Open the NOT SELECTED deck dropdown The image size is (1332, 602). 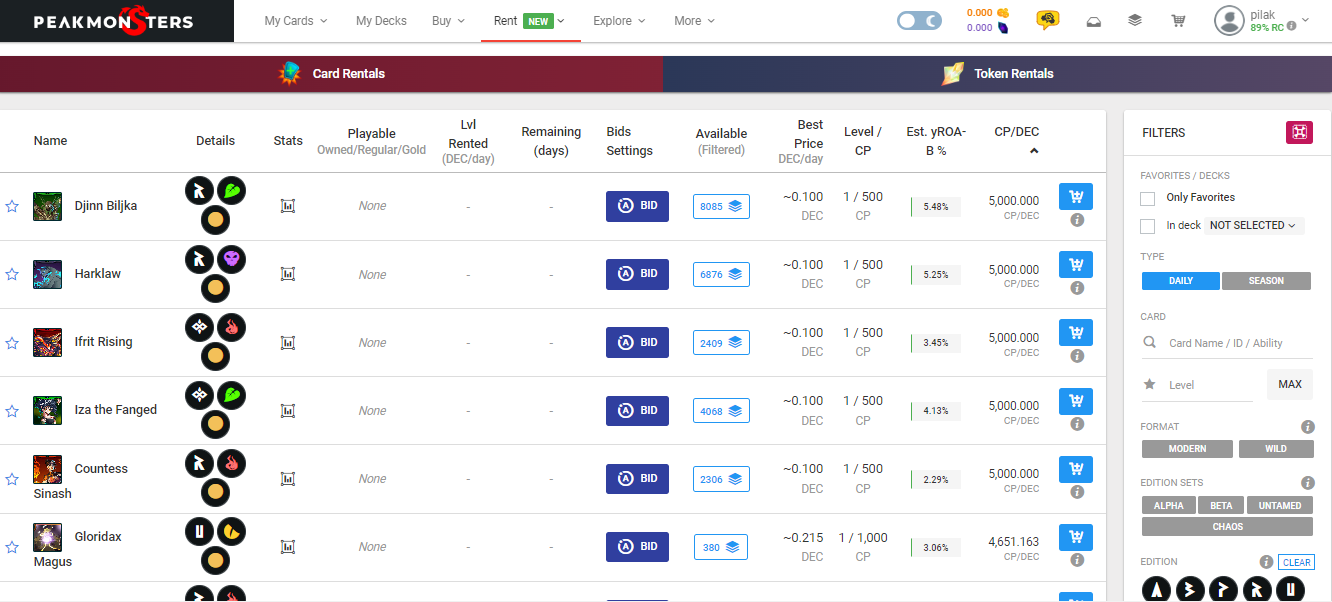tap(1254, 226)
